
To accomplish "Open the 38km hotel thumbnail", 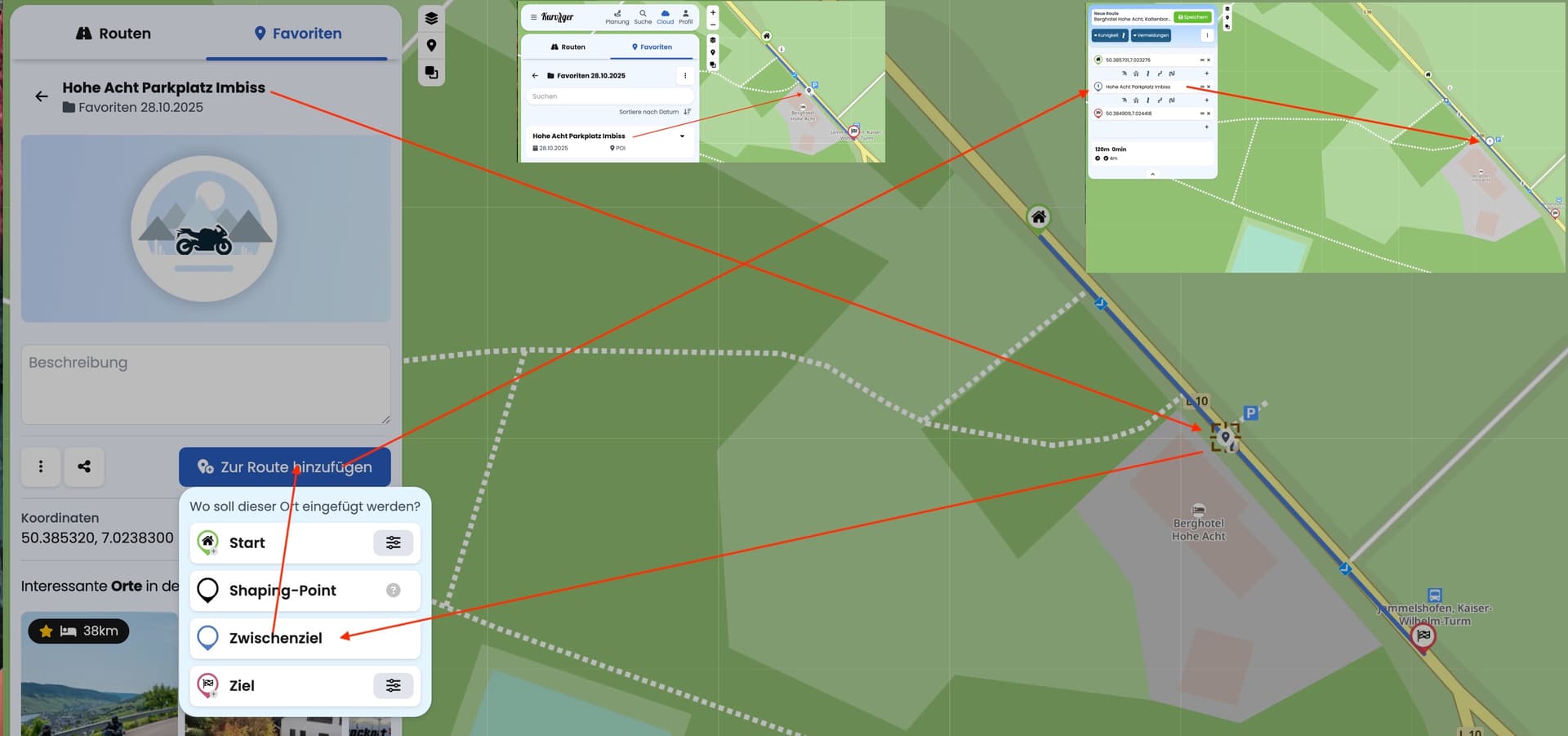I will (99, 674).
